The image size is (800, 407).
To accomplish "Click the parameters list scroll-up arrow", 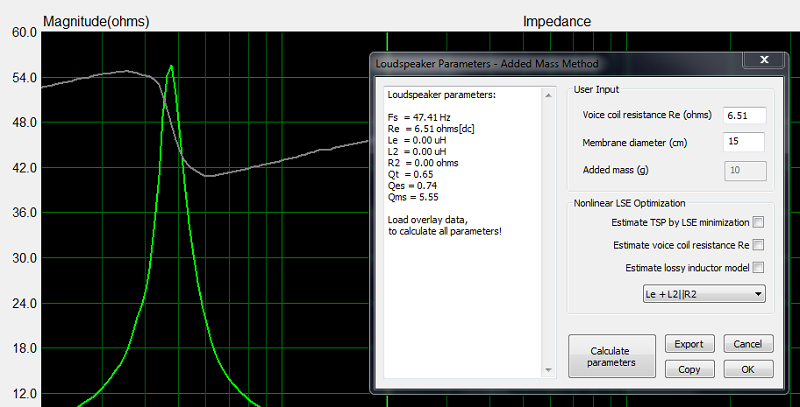I will (548, 95).
